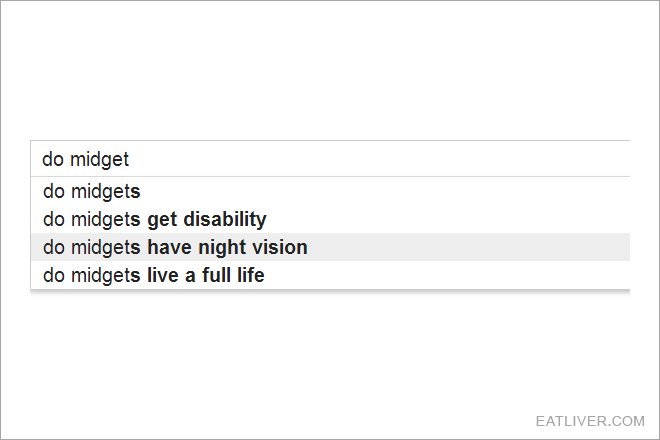Click the search box containing "do midget"
660x440 pixels.
[330, 159]
